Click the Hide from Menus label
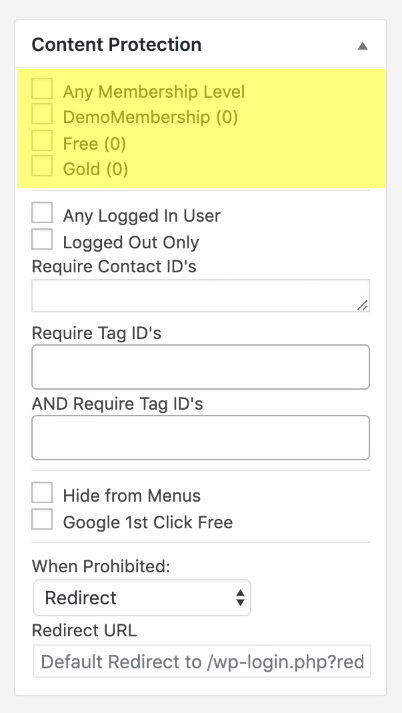 point(131,496)
